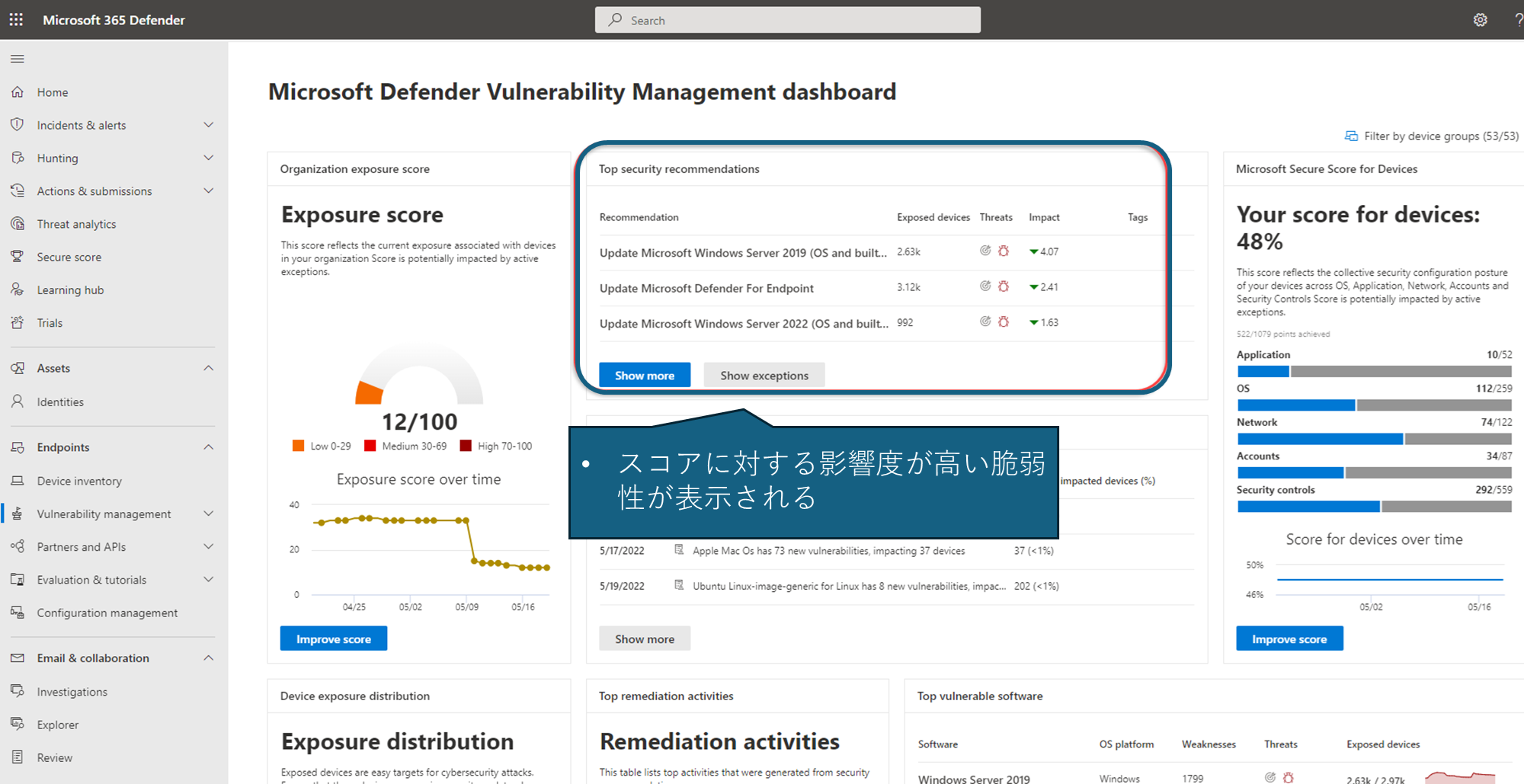
Task: Click threat bug icon for Windows Server 2019 update
Action: coord(1004,251)
